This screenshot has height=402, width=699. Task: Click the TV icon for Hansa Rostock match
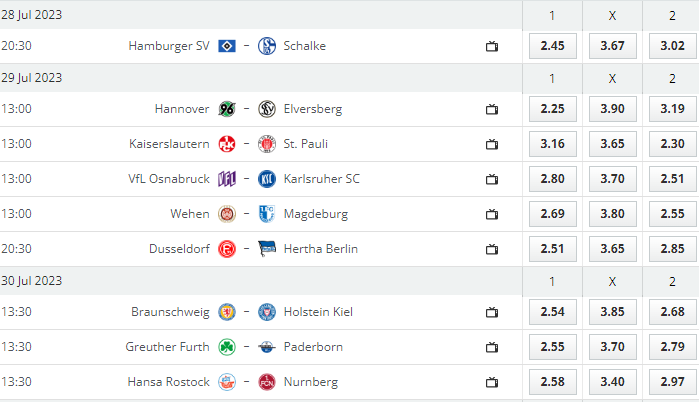(x=492, y=382)
